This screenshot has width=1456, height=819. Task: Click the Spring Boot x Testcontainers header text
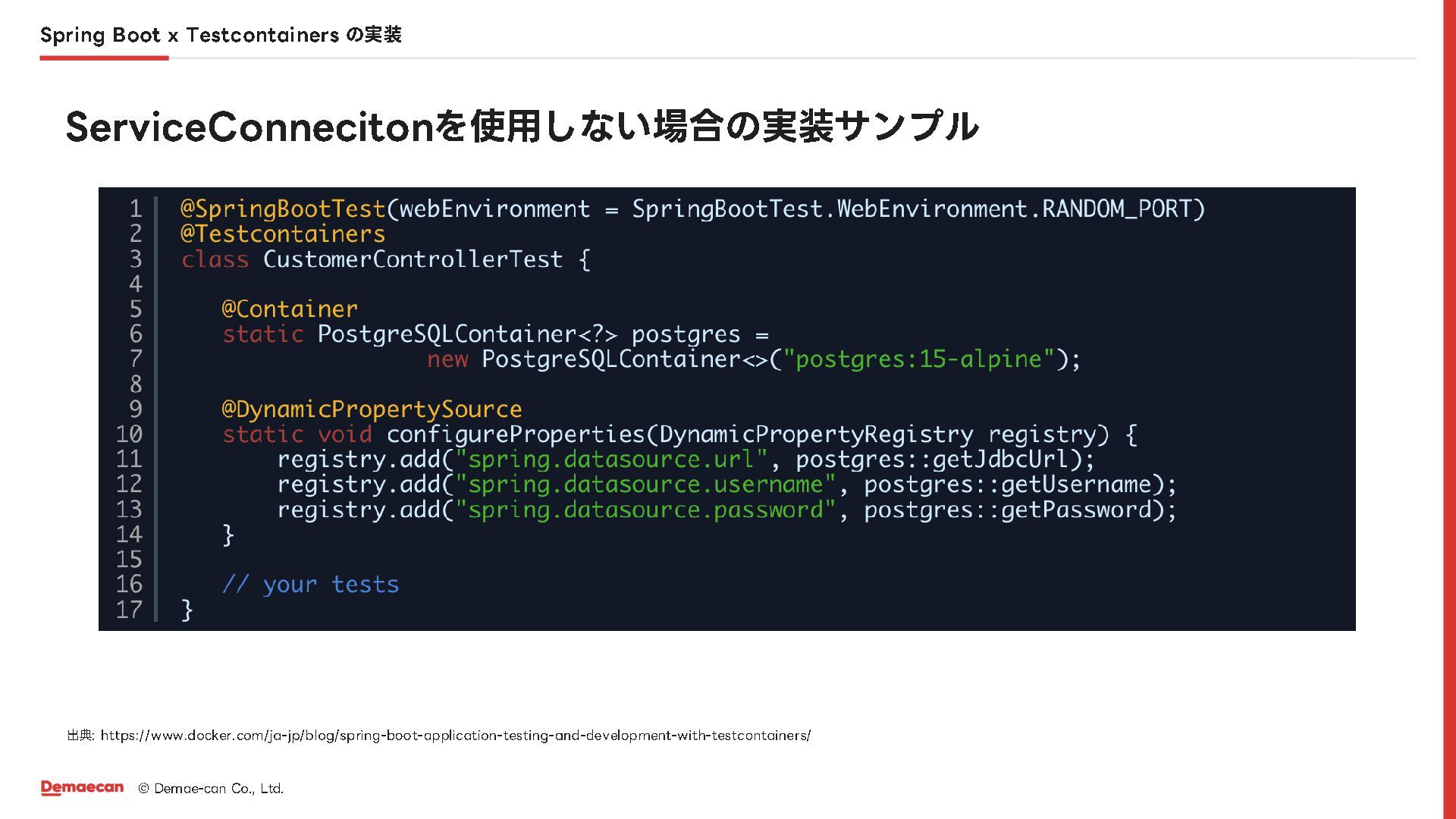[220, 35]
